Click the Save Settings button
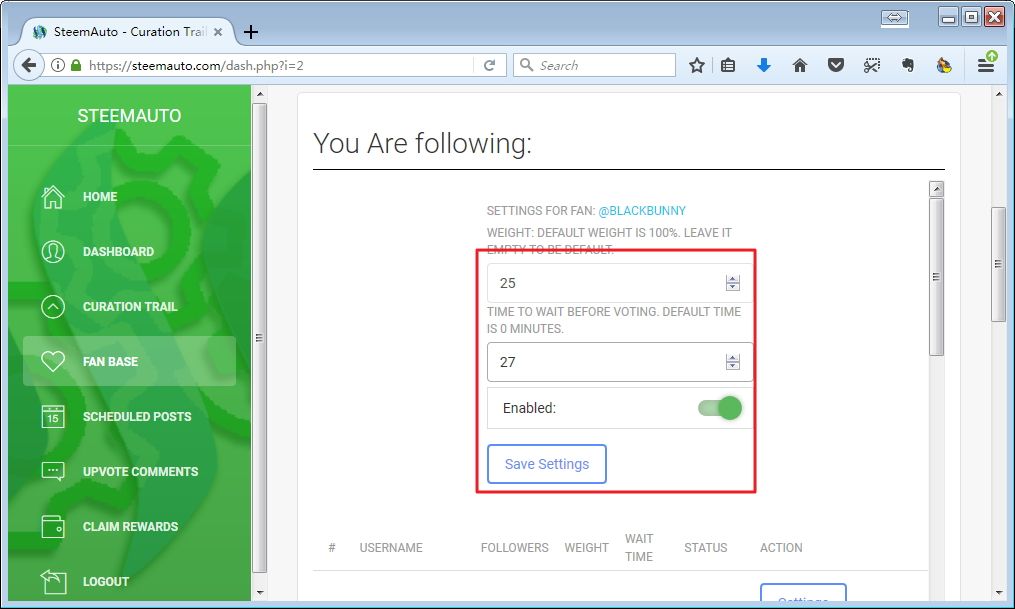The width and height of the screenshot is (1015, 609). (547, 464)
